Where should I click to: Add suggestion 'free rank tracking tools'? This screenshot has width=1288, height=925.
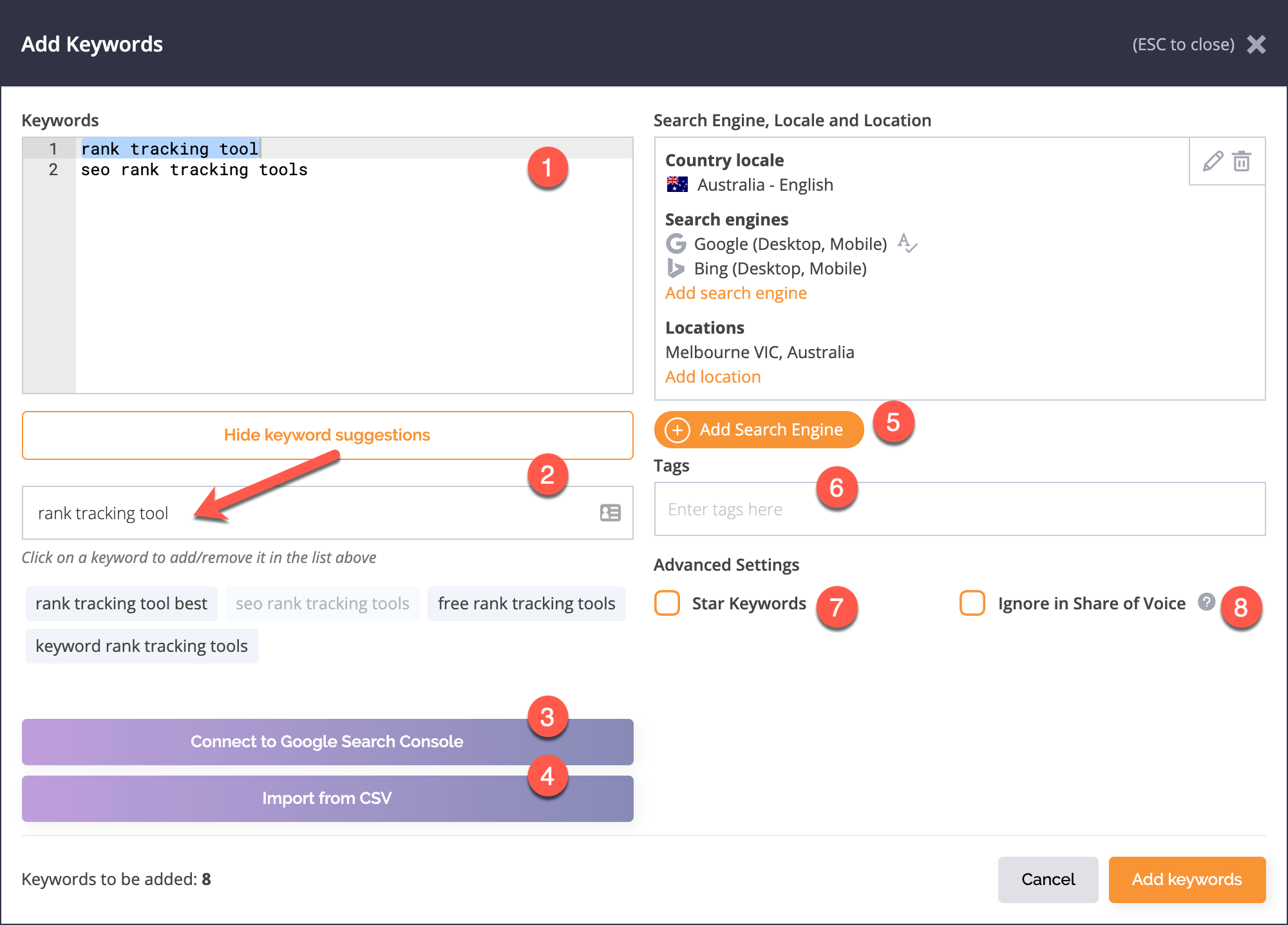click(526, 604)
